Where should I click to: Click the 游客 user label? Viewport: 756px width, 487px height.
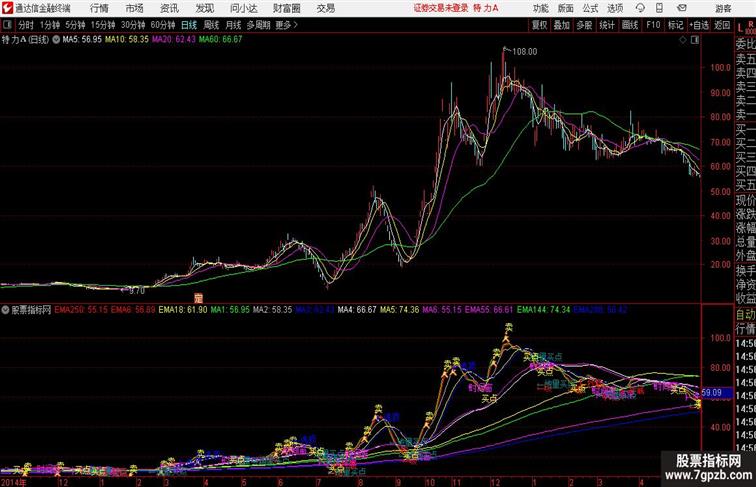point(723,8)
